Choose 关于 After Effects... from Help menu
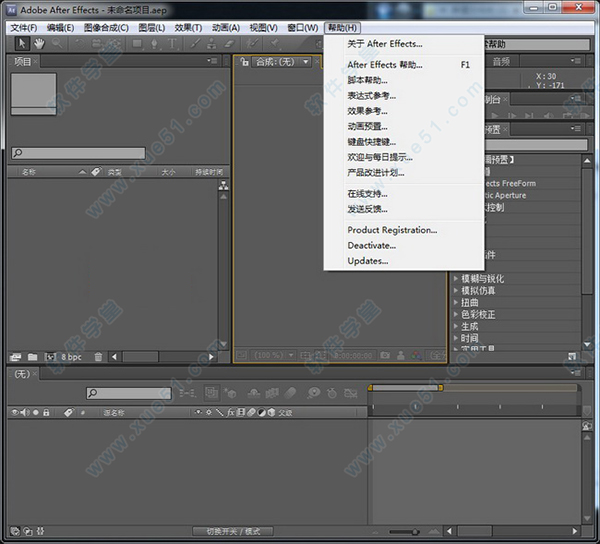Image resolution: width=600 pixels, height=544 pixels. (x=404, y=44)
